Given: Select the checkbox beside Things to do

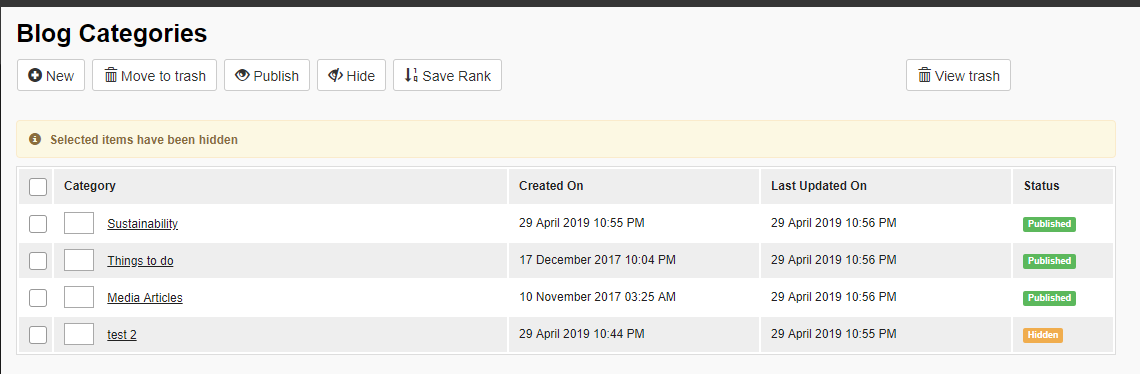Looking at the screenshot, I should pyautogui.click(x=38, y=260).
